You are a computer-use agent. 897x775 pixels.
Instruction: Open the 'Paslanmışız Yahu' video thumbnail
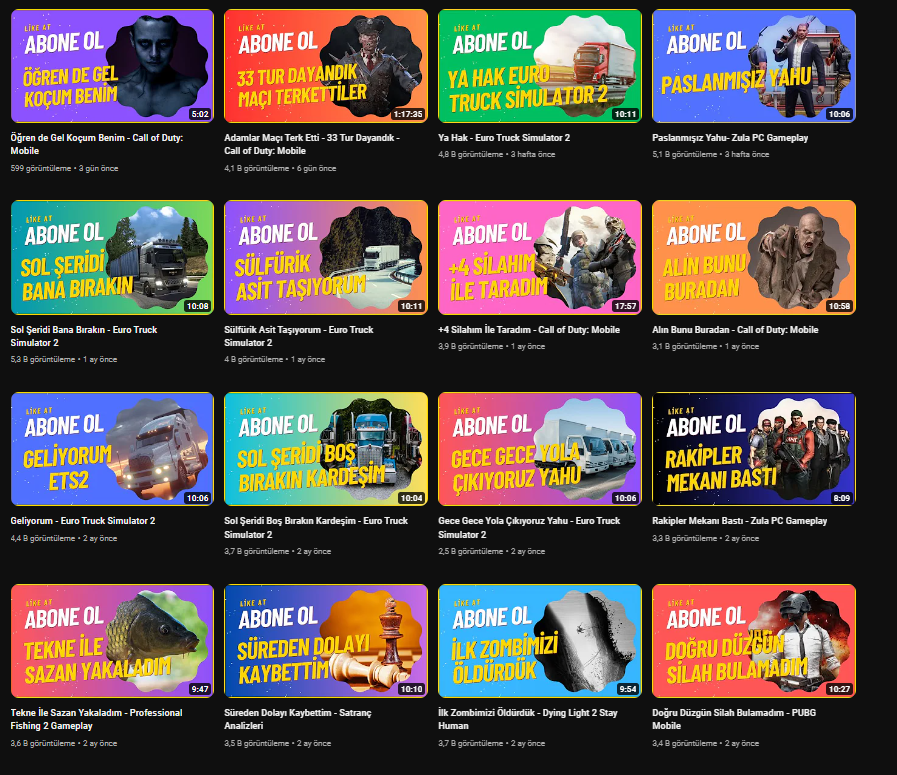point(754,66)
